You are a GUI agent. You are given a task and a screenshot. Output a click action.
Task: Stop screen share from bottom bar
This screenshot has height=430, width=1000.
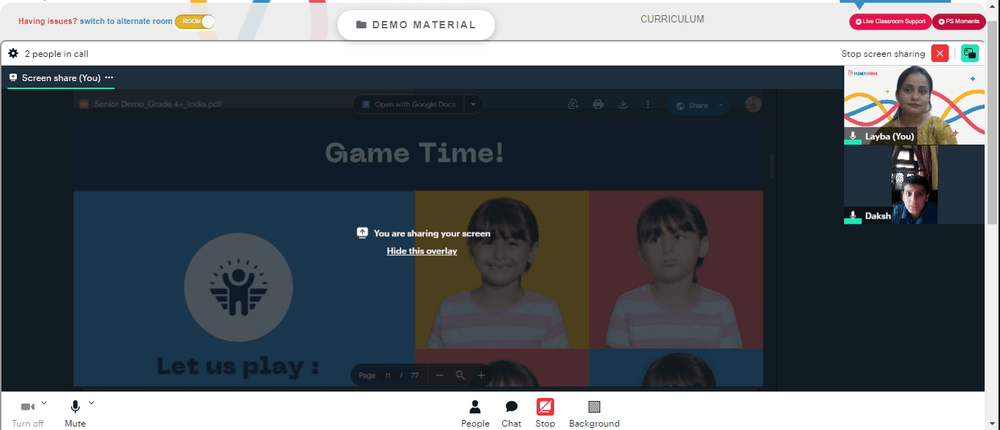545,413
